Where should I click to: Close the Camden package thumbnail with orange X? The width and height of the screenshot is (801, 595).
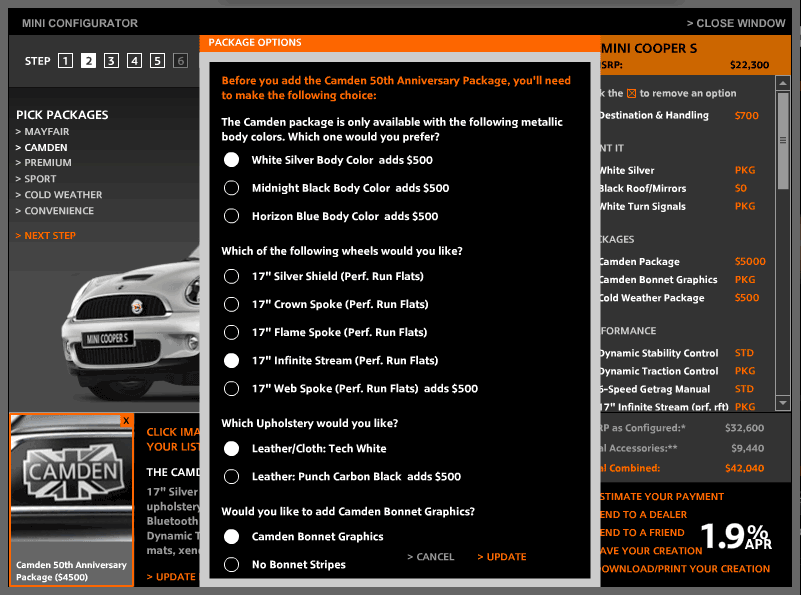pyautogui.click(x=126, y=421)
